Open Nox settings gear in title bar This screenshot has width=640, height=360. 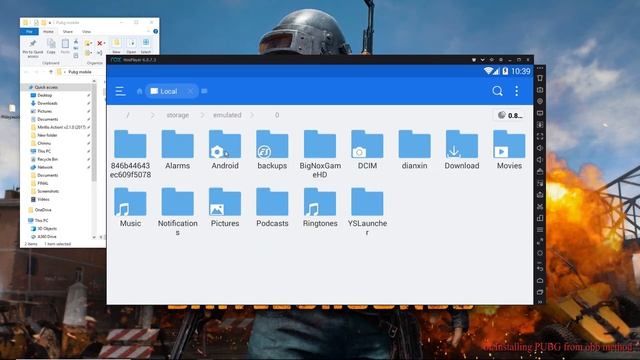[x=501, y=60]
